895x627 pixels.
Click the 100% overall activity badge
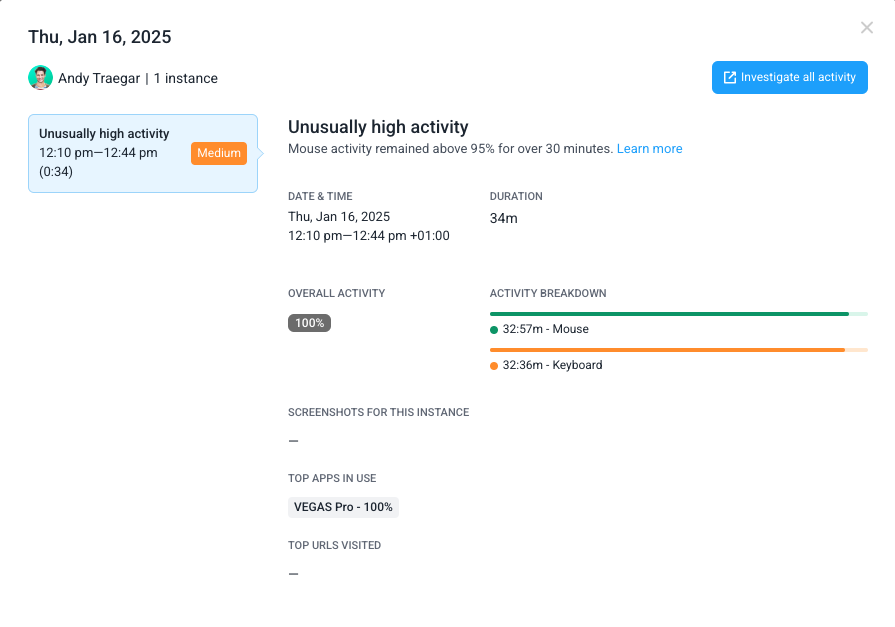click(x=309, y=323)
